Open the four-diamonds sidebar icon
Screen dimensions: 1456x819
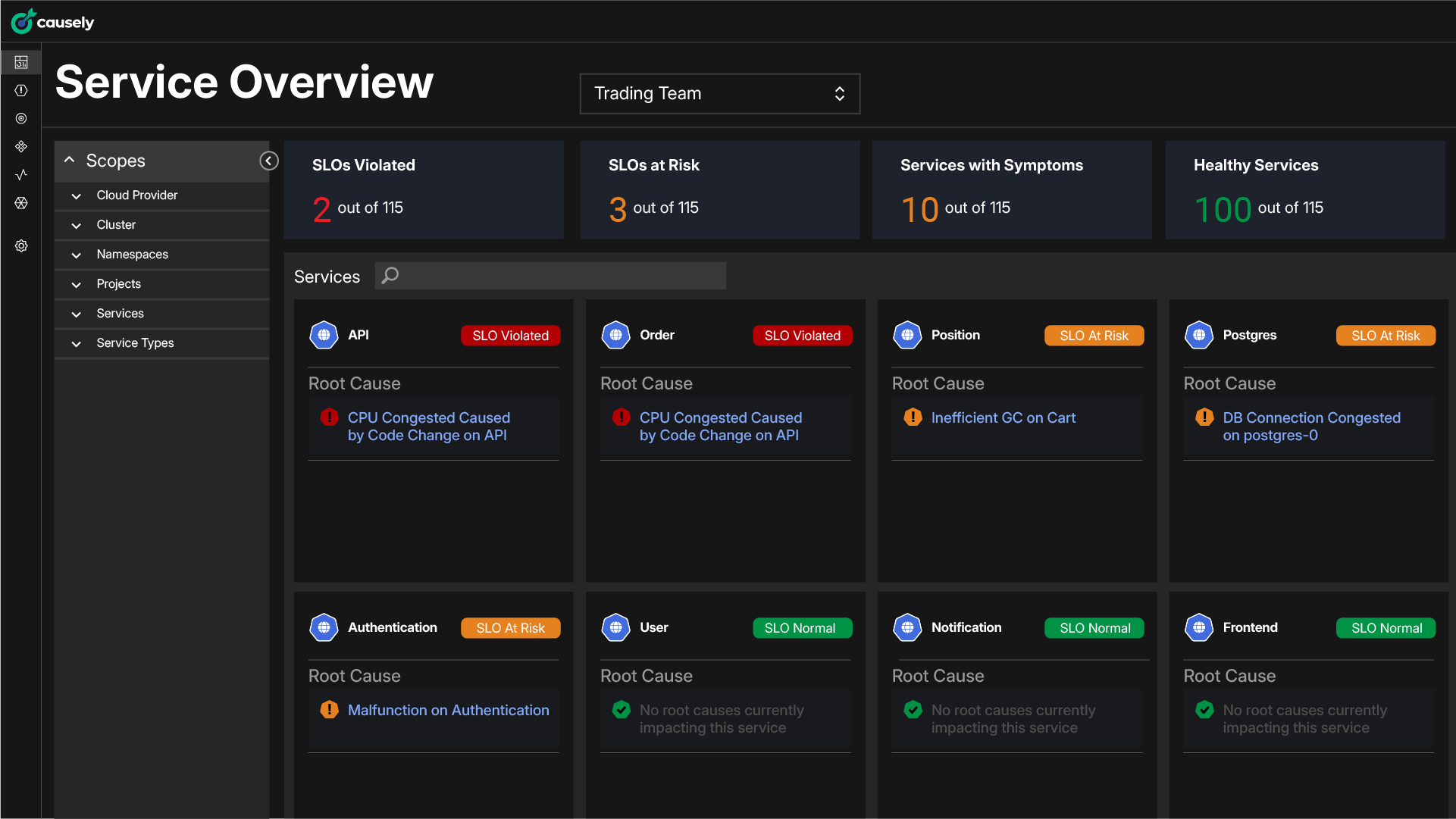(x=21, y=146)
